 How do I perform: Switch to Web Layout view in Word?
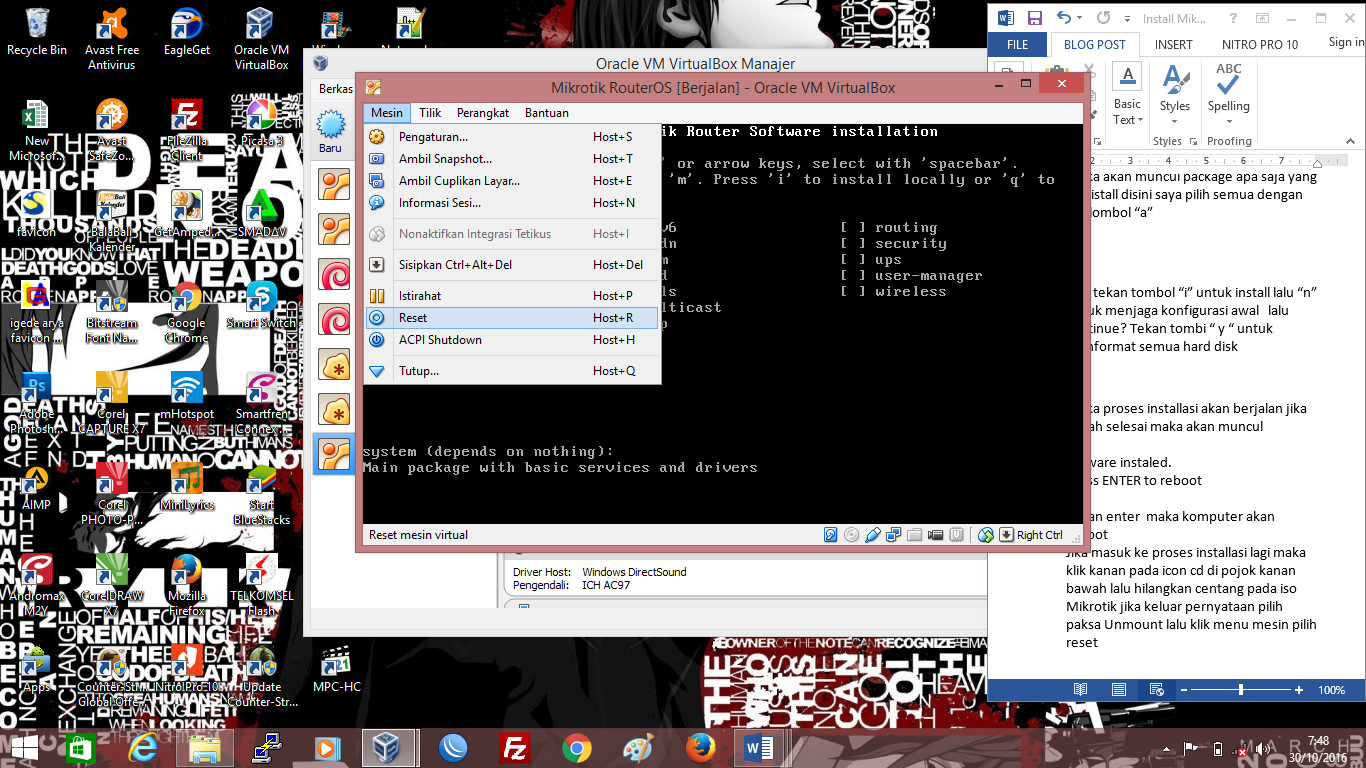(x=1157, y=690)
